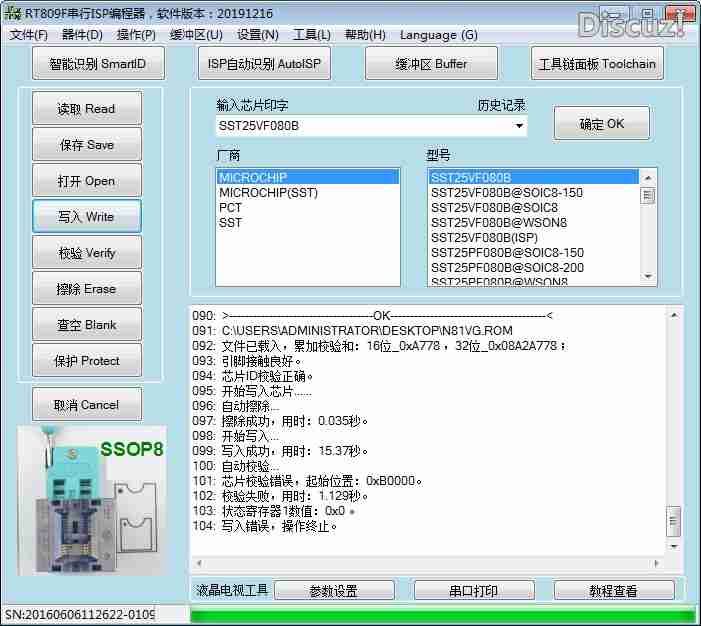
Task: Start 校验 Verify operation
Action: click(x=87, y=253)
